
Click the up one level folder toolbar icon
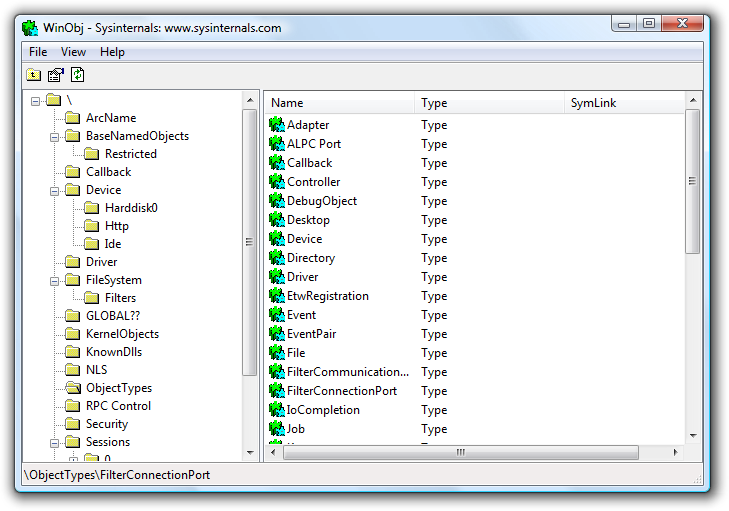(34, 74)
